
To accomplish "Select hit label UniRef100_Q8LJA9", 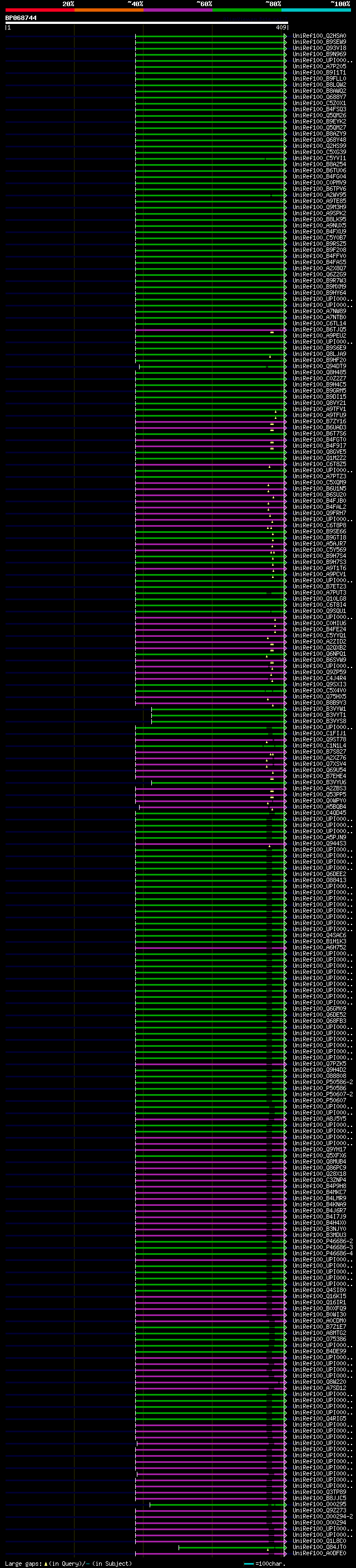I will [x=319, y=354].
